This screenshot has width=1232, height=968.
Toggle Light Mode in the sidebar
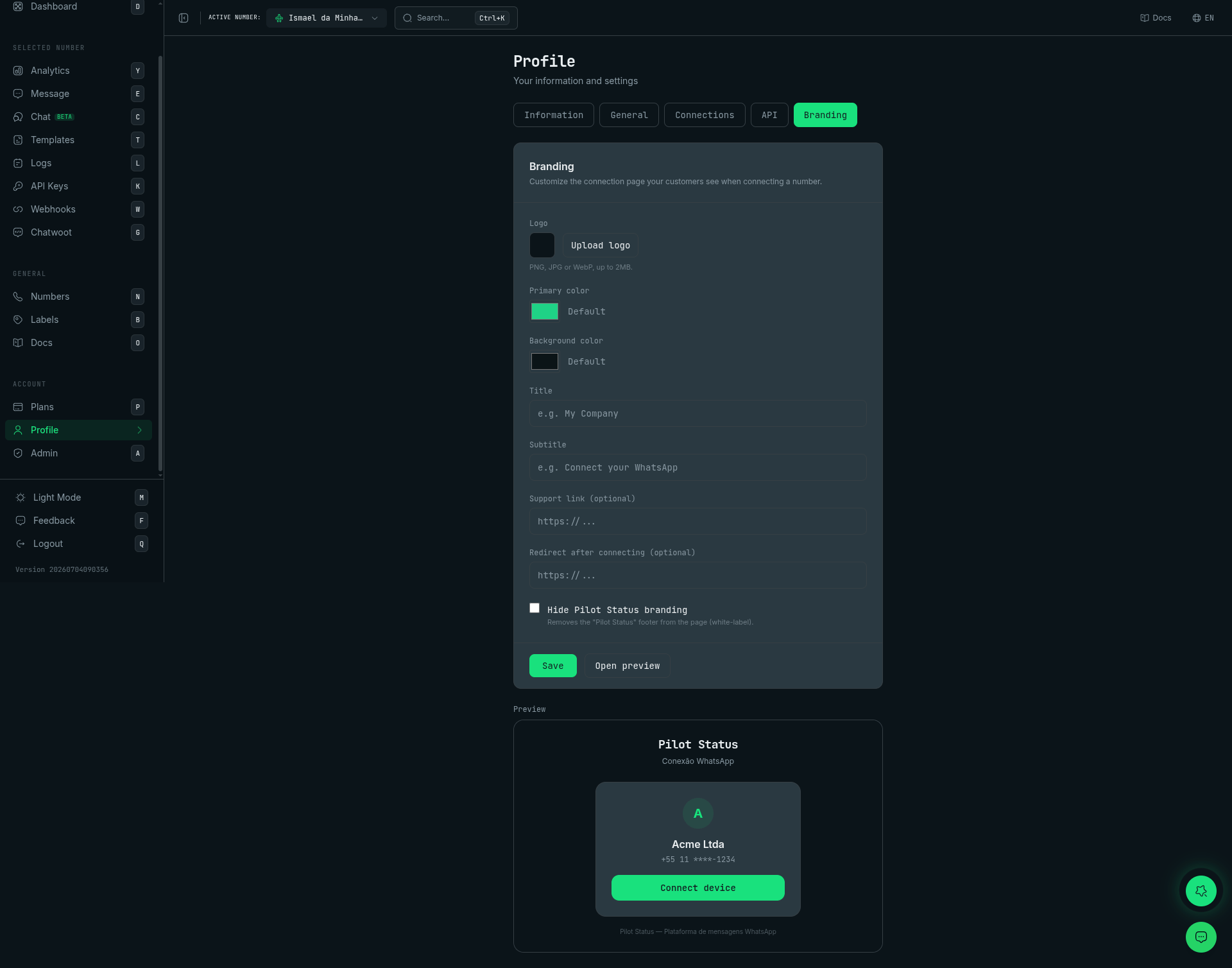pyautogui.click(x=81, y=497)
